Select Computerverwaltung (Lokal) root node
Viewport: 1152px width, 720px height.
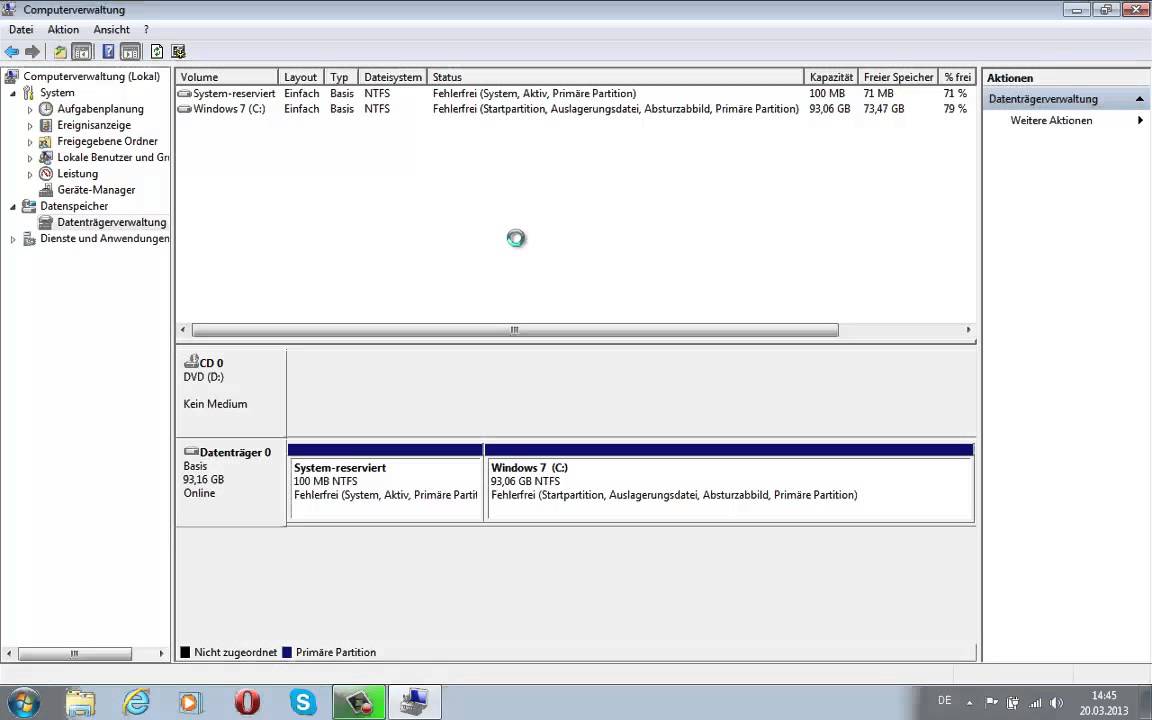91,76
